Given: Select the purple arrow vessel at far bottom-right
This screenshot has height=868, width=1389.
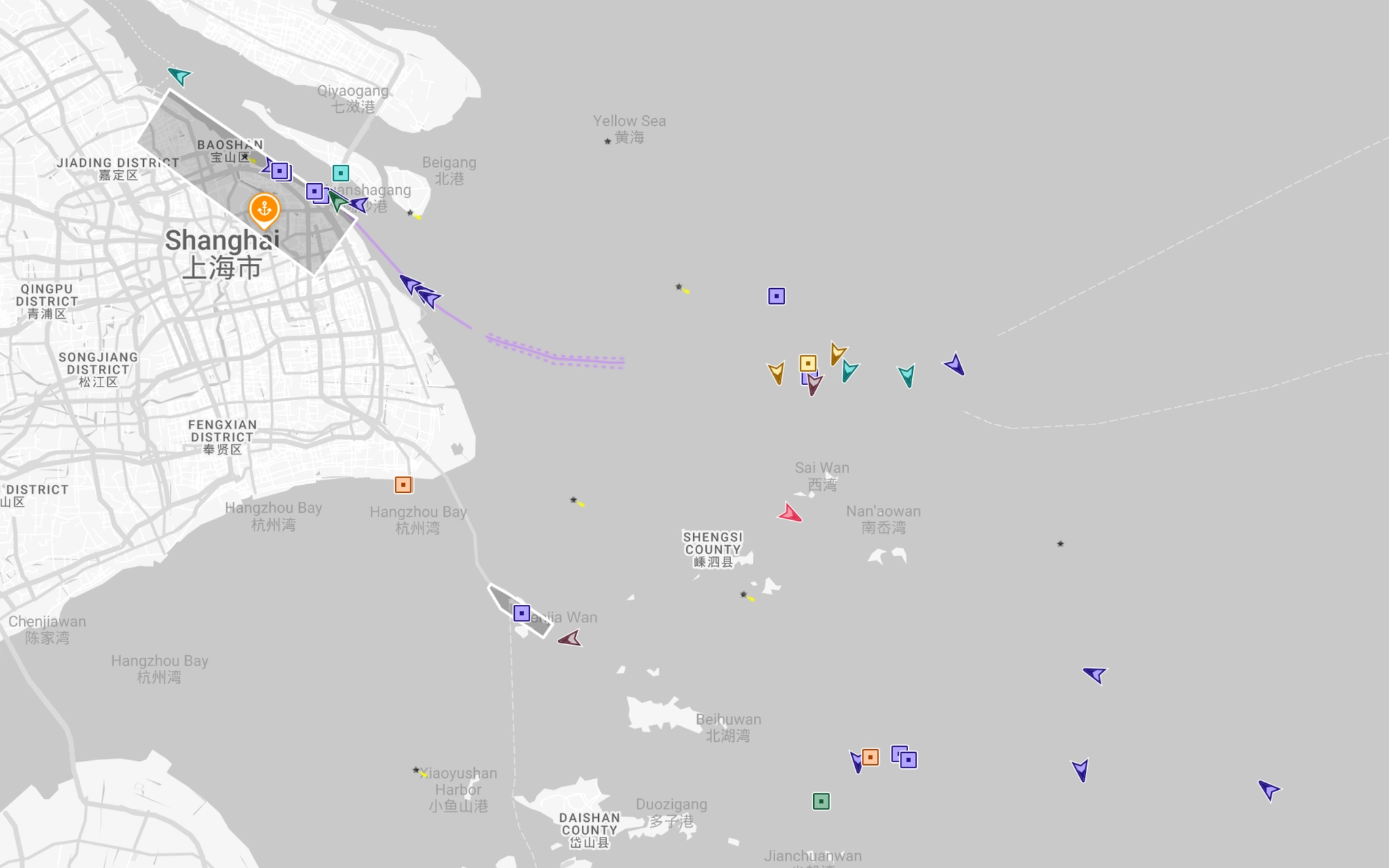Looking at the screenshot, I should 1268,789.
